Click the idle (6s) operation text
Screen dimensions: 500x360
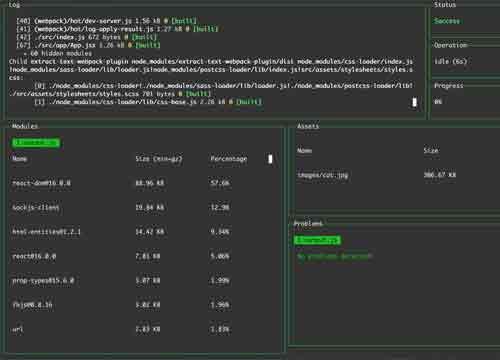[x=450, y=61]
